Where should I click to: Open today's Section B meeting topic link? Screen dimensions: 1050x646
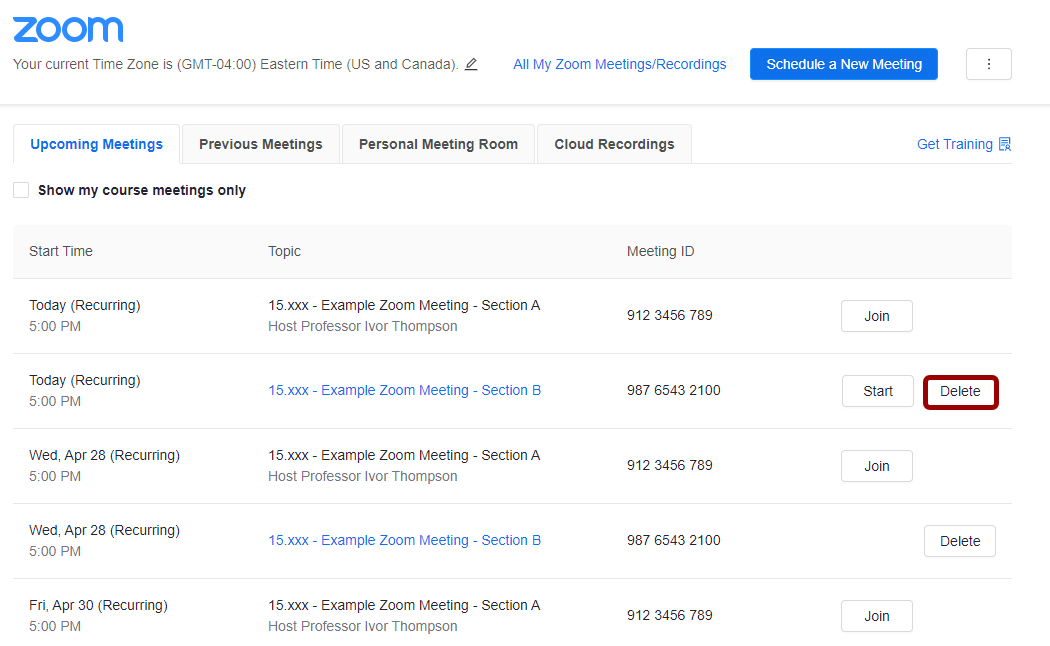[404, 390]
